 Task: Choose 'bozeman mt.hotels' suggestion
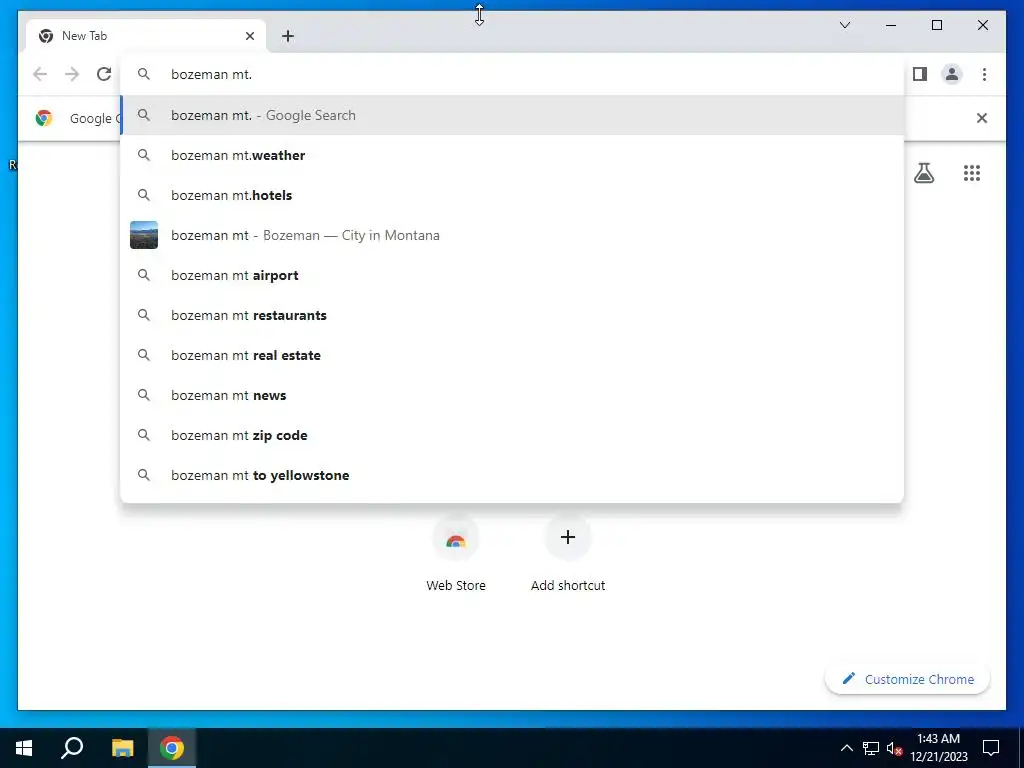point(512,195)
